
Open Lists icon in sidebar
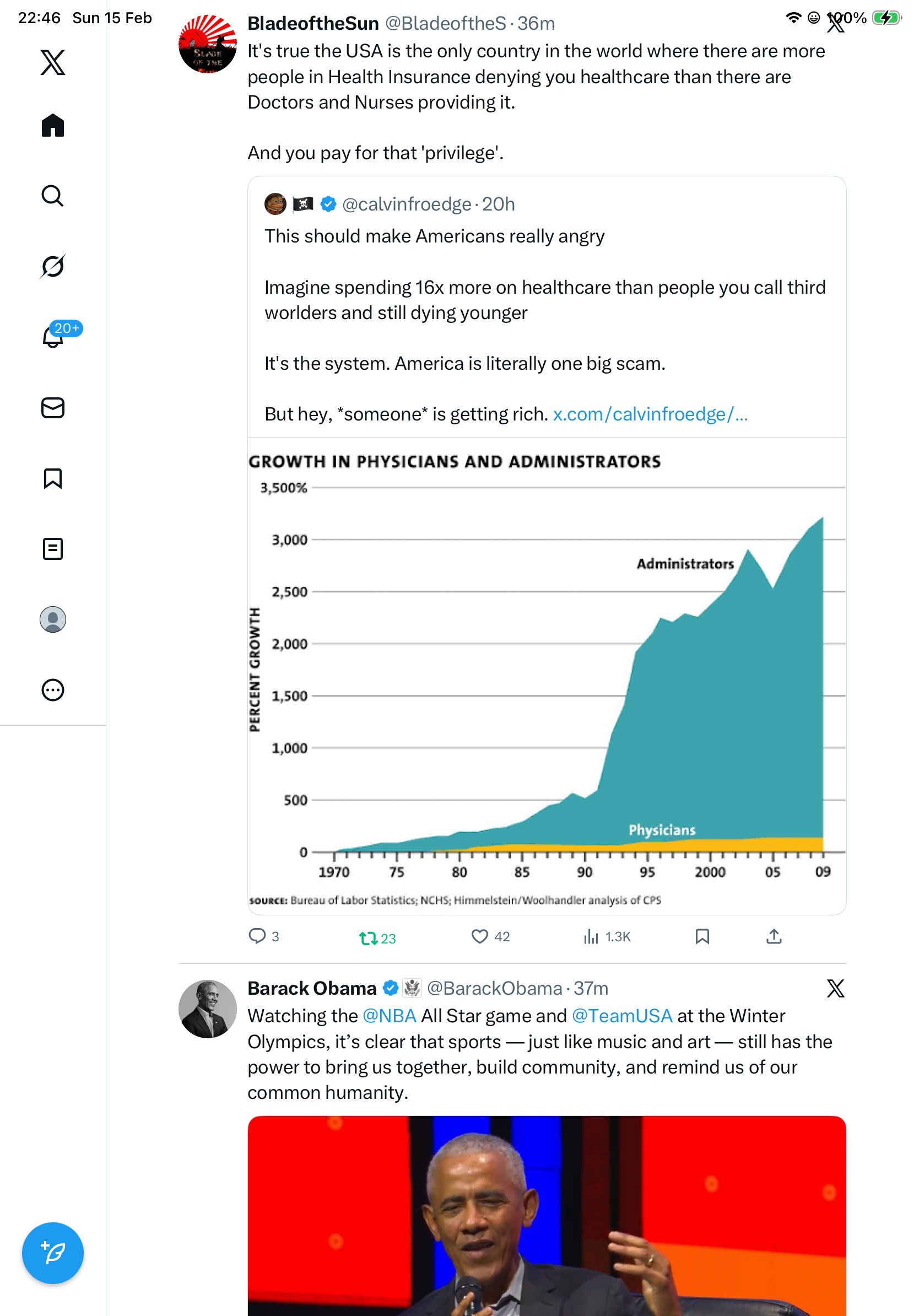[53, 548]
